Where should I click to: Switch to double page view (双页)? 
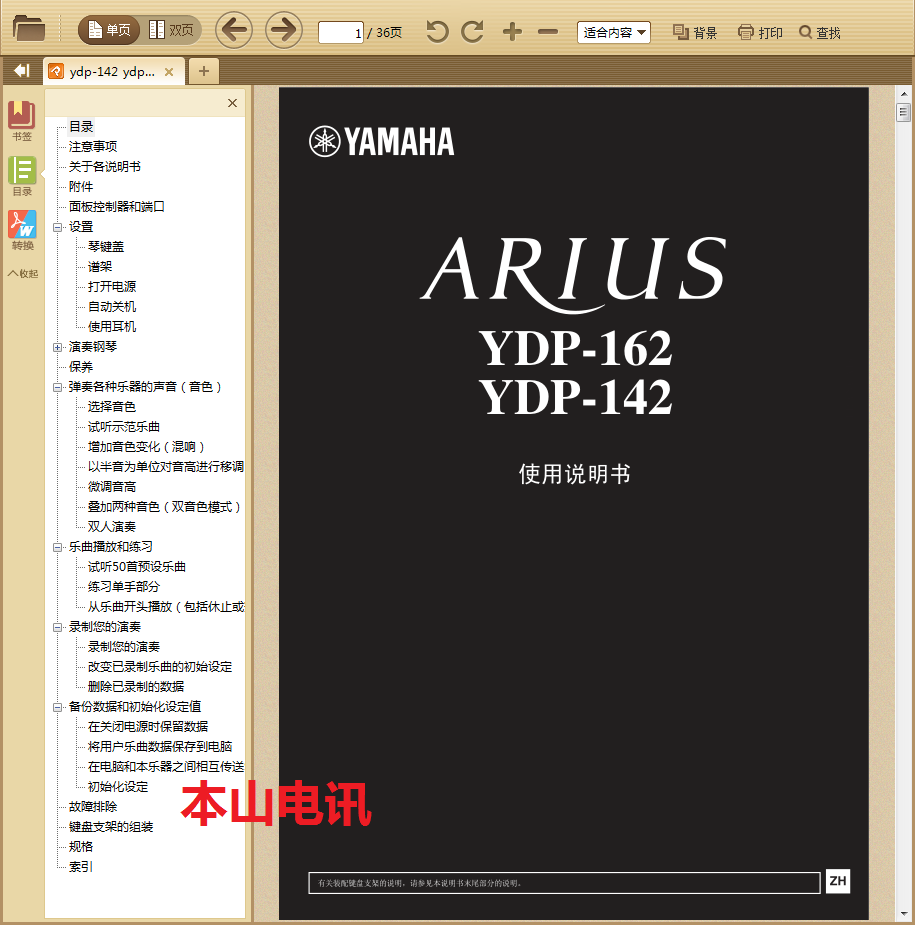[171, 30]
